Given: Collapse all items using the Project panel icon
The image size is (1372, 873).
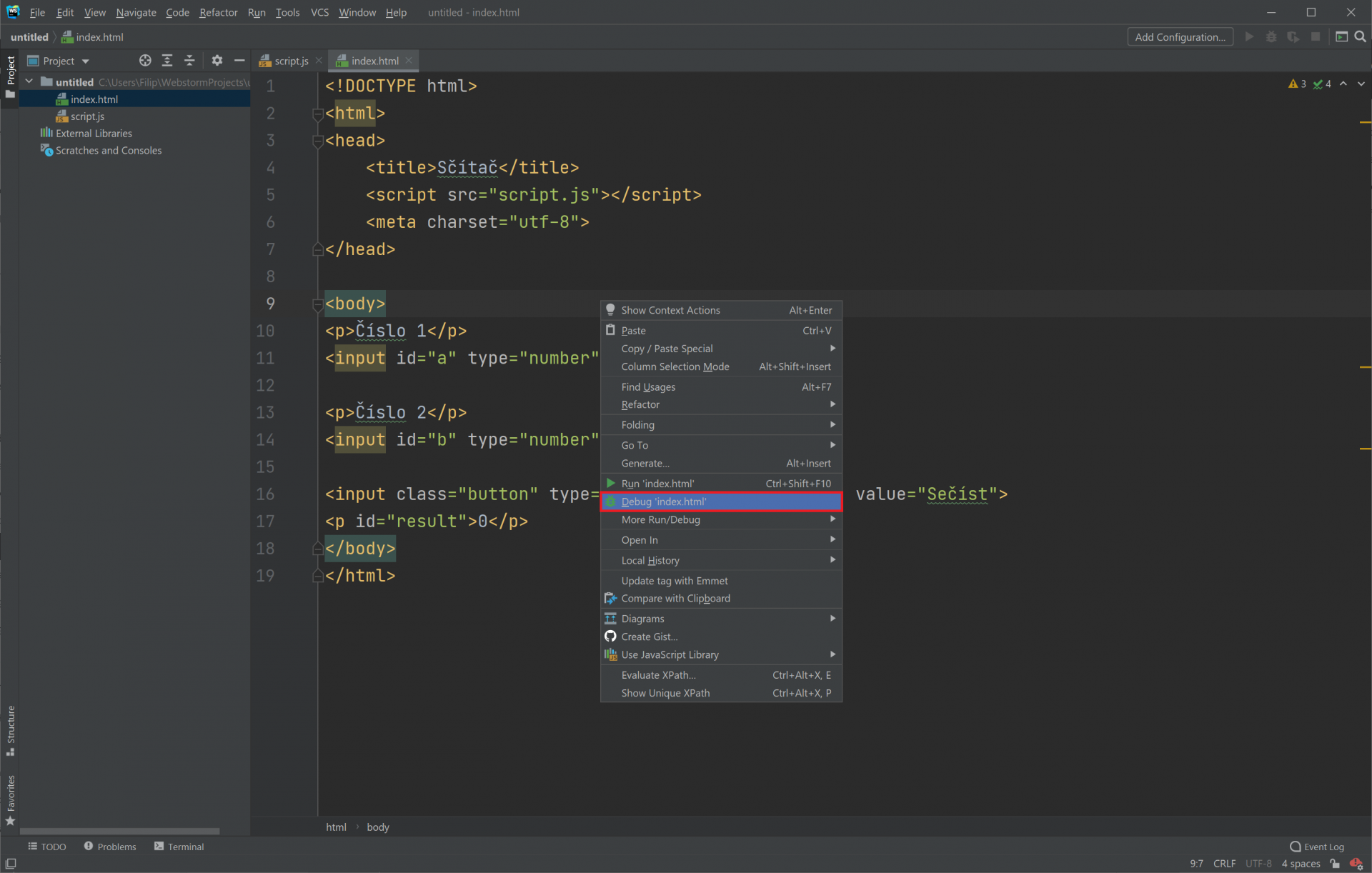Looking at the screenshot, I should pyautogui.click(x=189, y=60).
